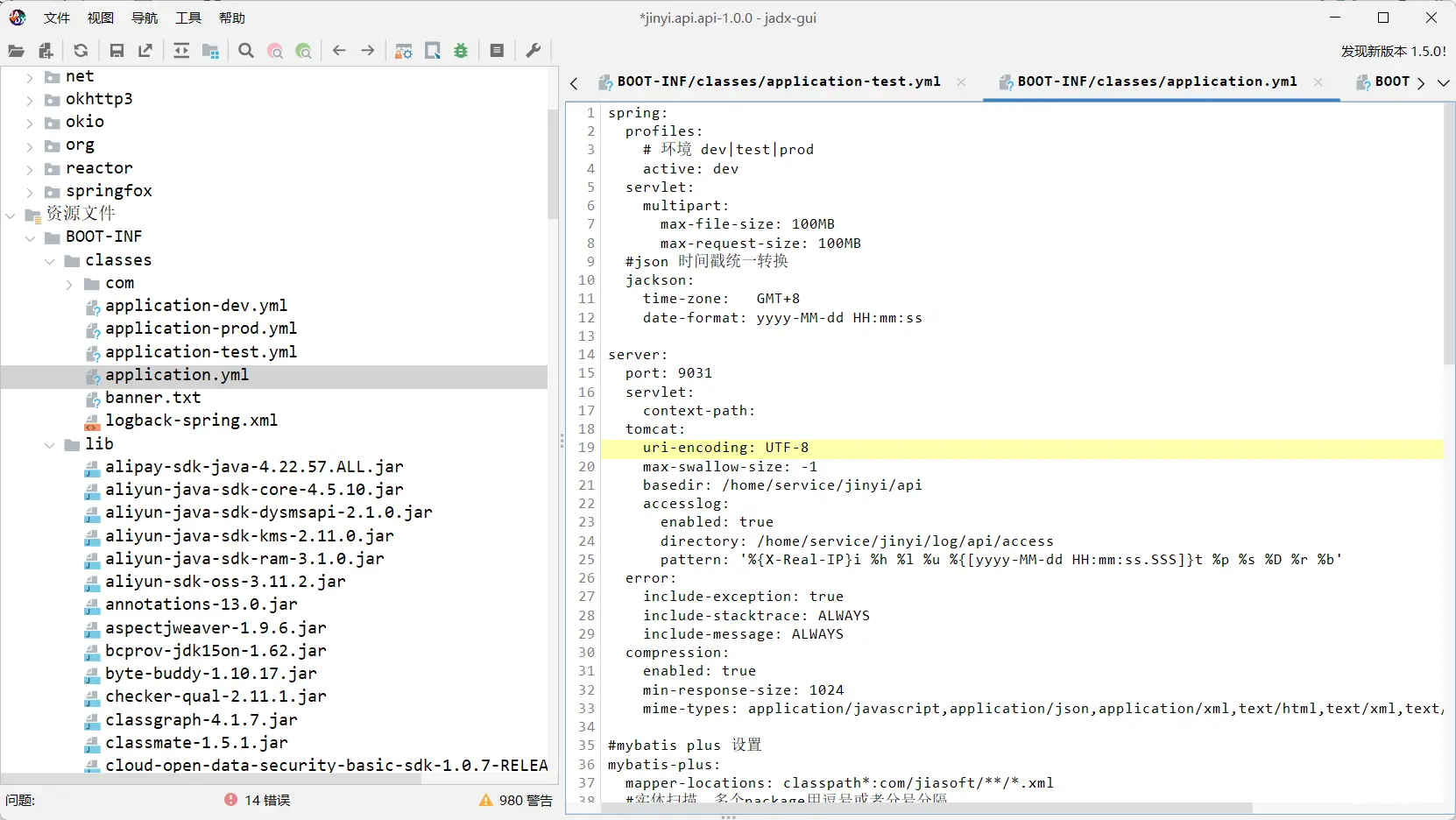
Task: Expand the okio package node
Action: click(30, 123)
